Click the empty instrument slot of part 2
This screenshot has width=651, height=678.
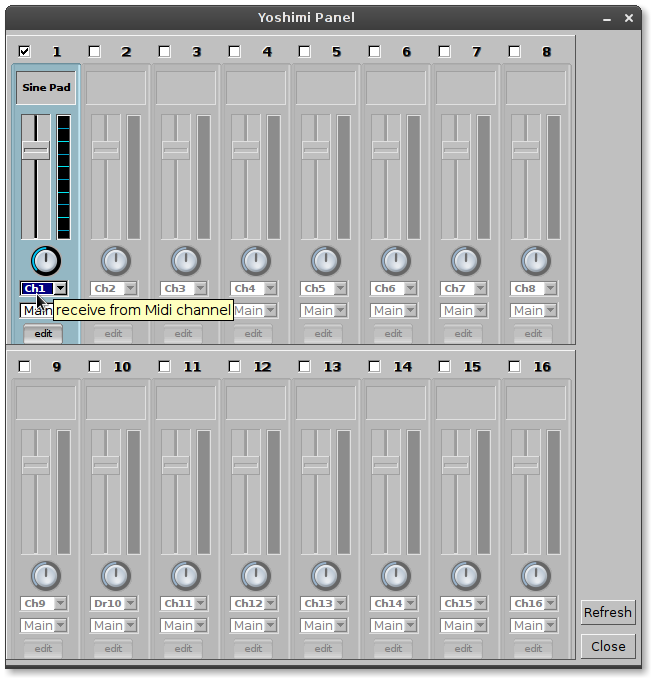coord(116,88)
